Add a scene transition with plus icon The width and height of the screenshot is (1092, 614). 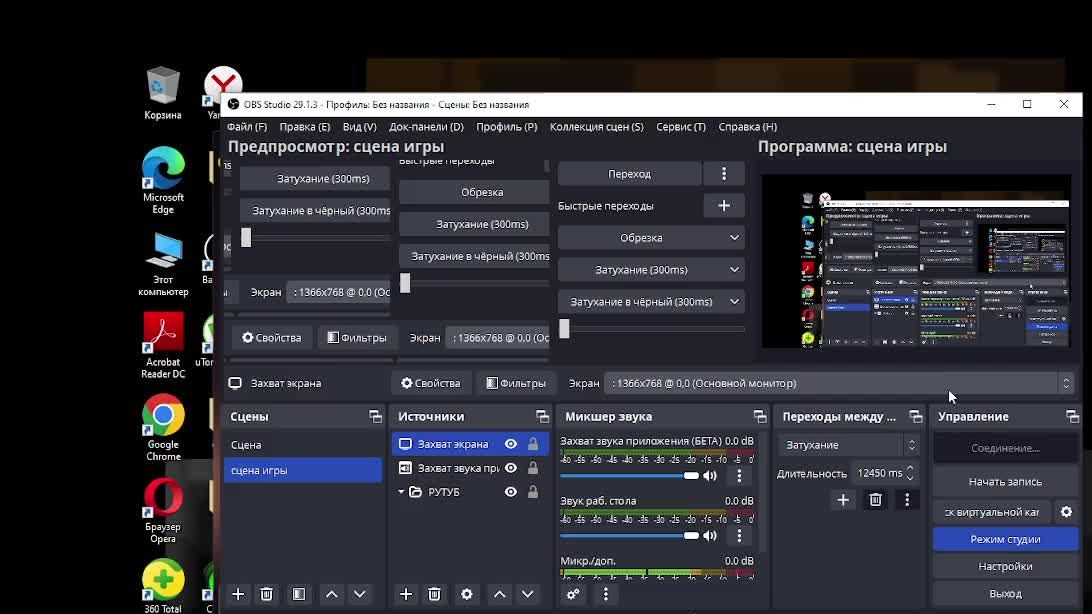click(843, 500)
